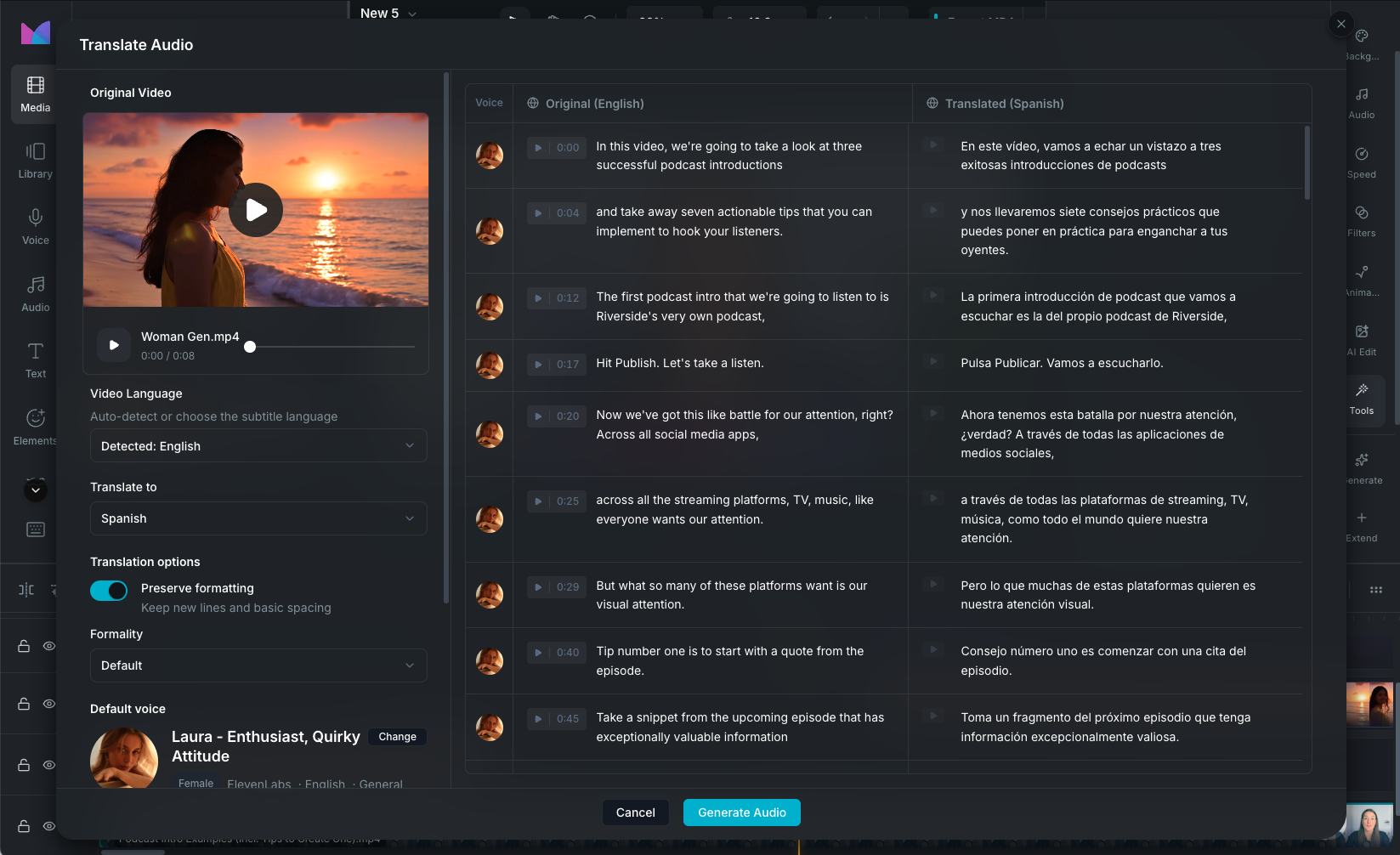
Task: Switch to the Tools tab on the right
Action: [1361, 398]
